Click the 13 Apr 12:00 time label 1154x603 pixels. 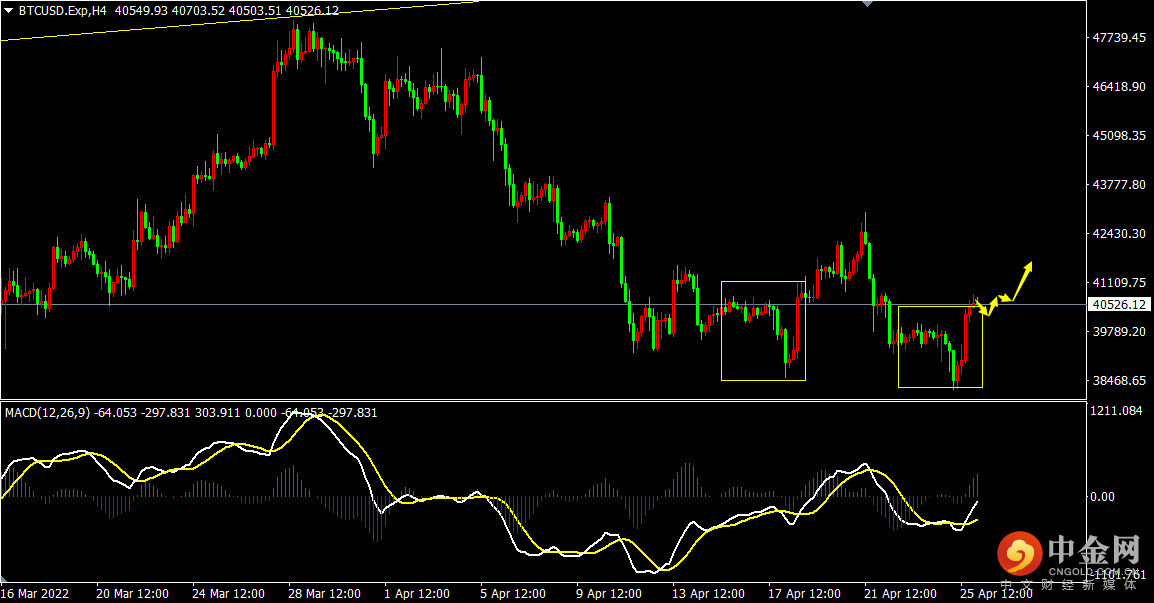[709, 594]
